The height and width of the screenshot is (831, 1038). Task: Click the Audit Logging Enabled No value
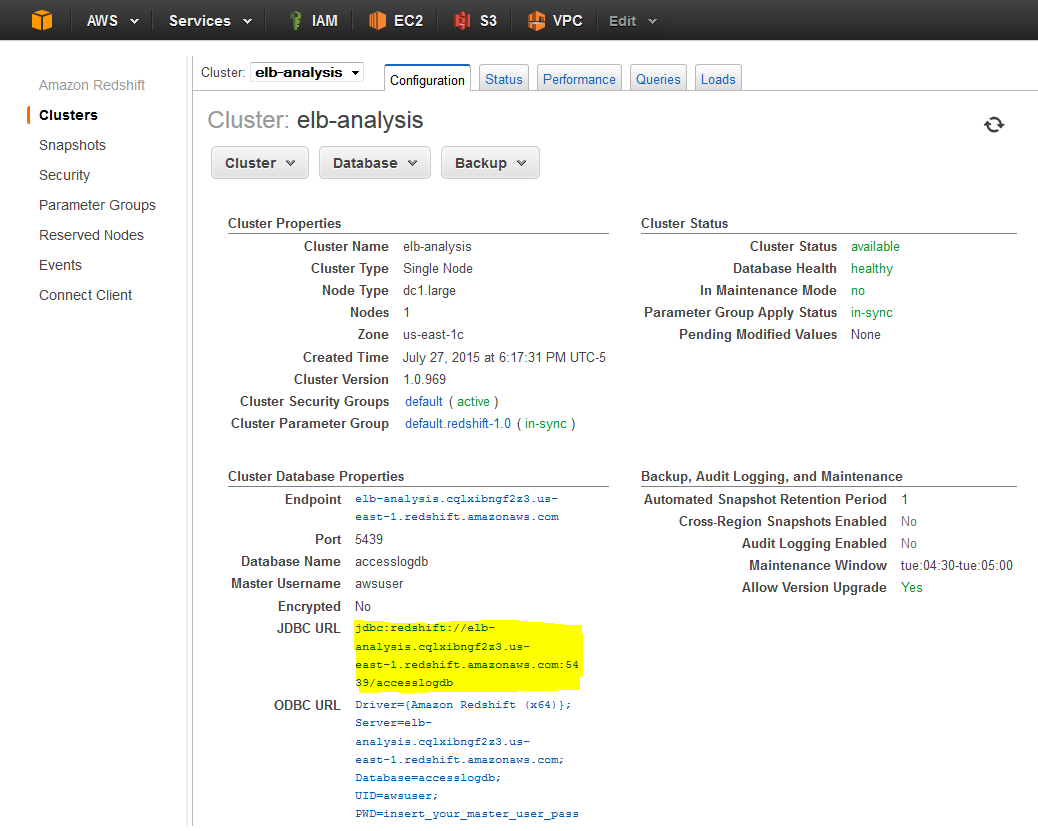tap(908, 544)
